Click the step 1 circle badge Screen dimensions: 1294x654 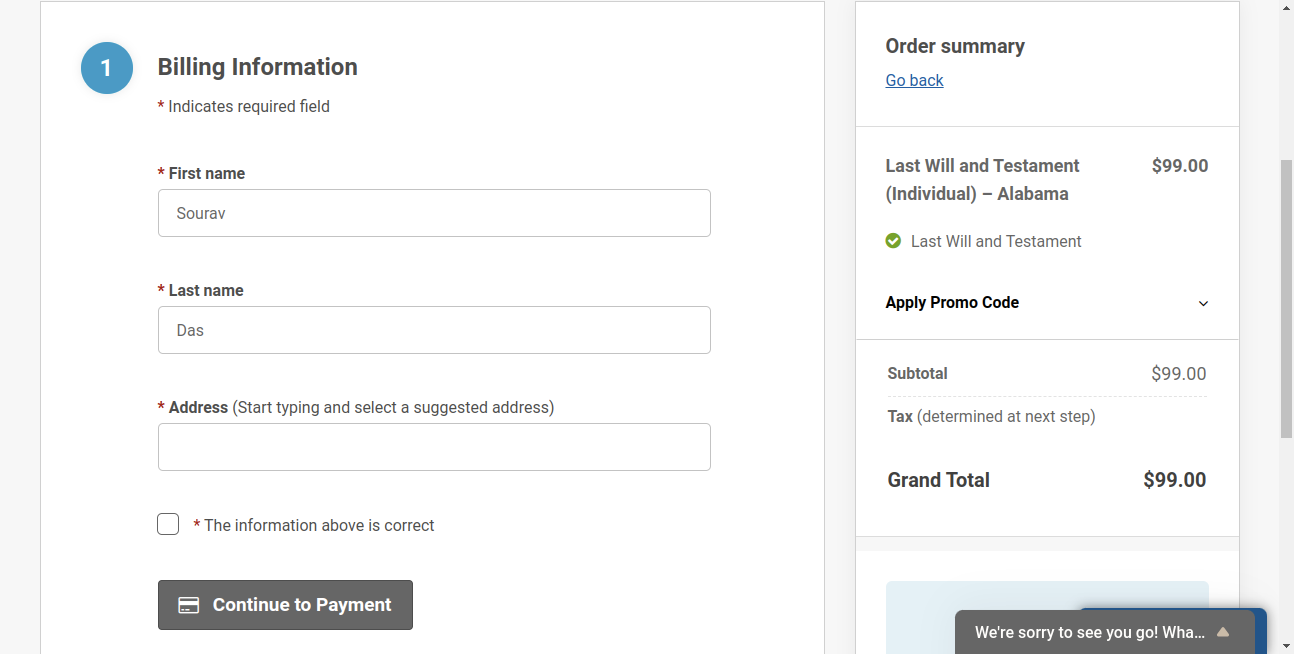(x=107, y=68)
